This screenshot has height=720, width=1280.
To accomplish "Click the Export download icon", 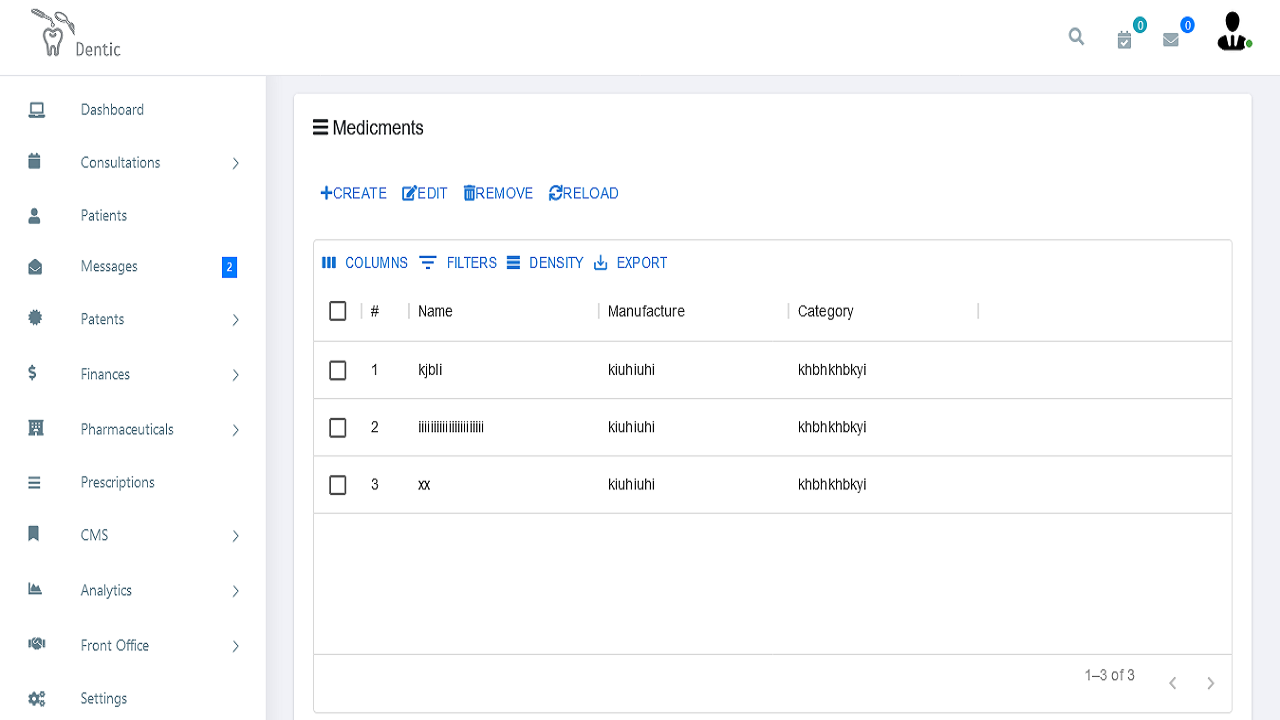I will coord(601,263).
